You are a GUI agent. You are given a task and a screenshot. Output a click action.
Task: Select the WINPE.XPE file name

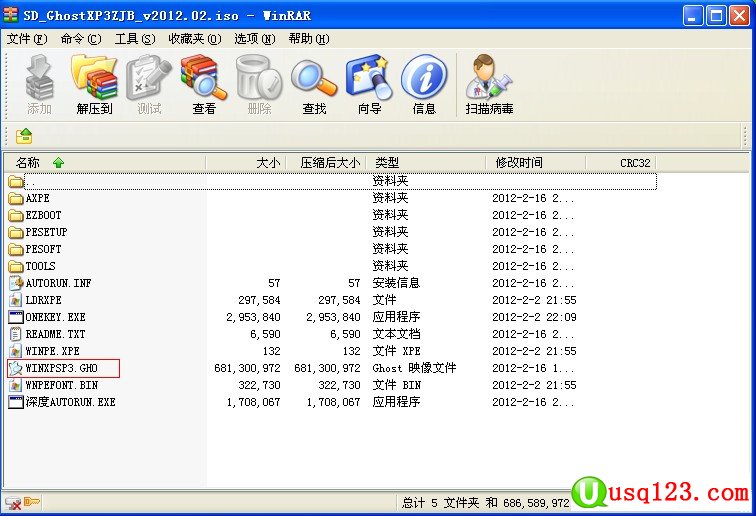tap(53, 351)
